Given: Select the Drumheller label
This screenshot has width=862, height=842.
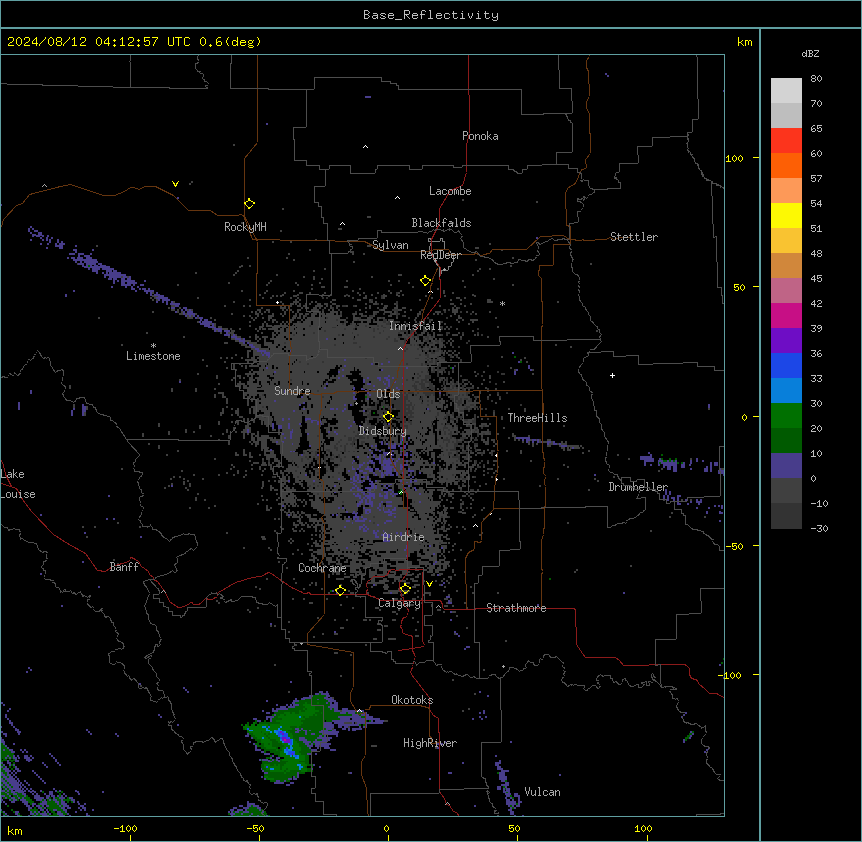Looking at the screenshot, I should tap(638, 487).
